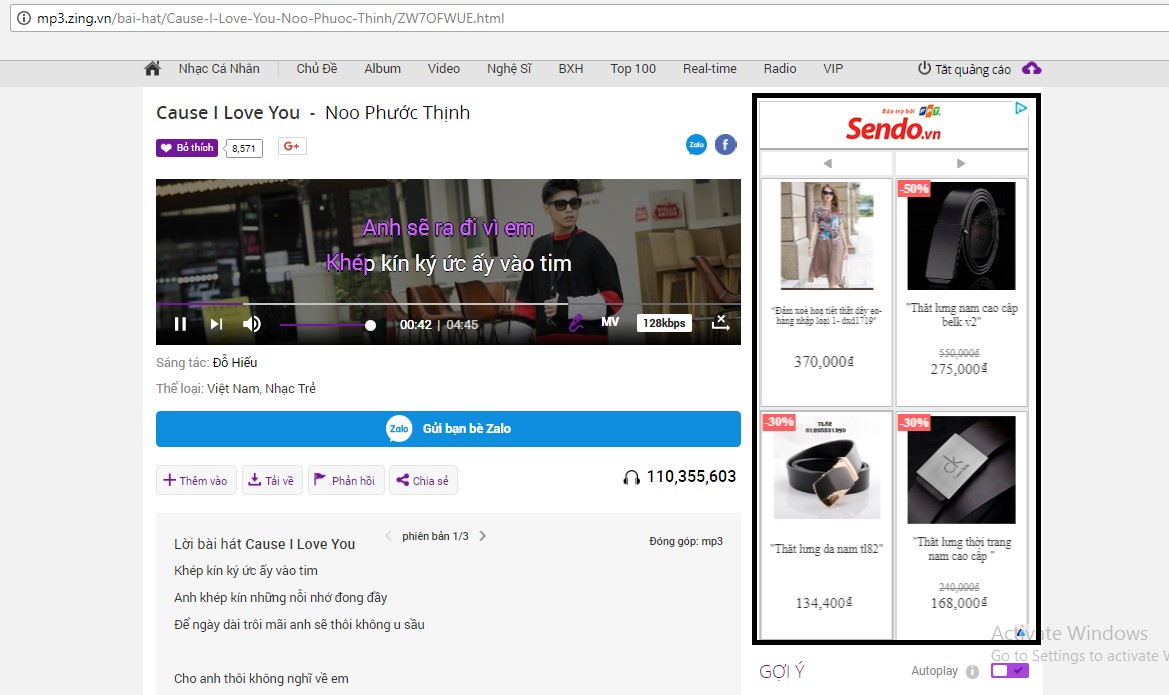Click the 8,571 like count
1169x695 pixels.
pos(244,148)
